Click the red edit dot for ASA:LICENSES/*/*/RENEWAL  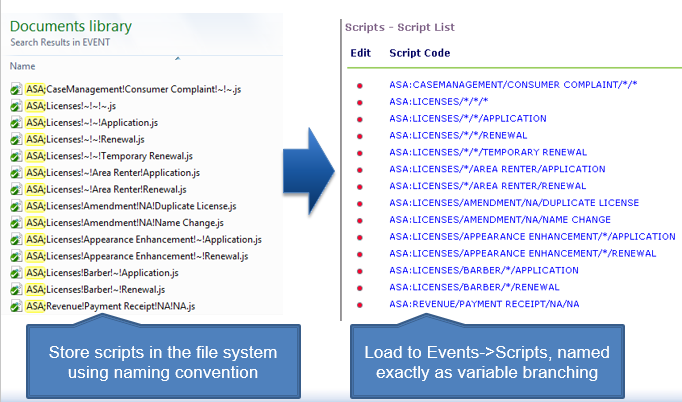tap(359, 135)
